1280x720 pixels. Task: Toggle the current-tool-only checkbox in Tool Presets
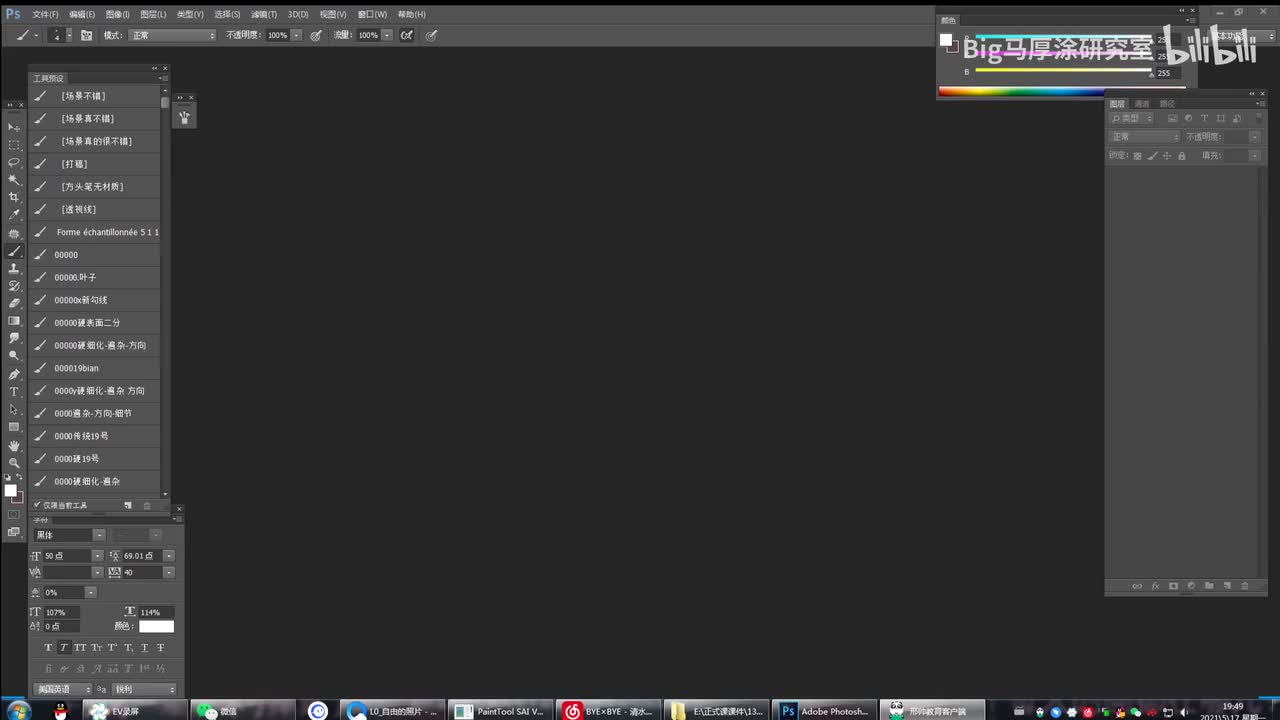37,505
